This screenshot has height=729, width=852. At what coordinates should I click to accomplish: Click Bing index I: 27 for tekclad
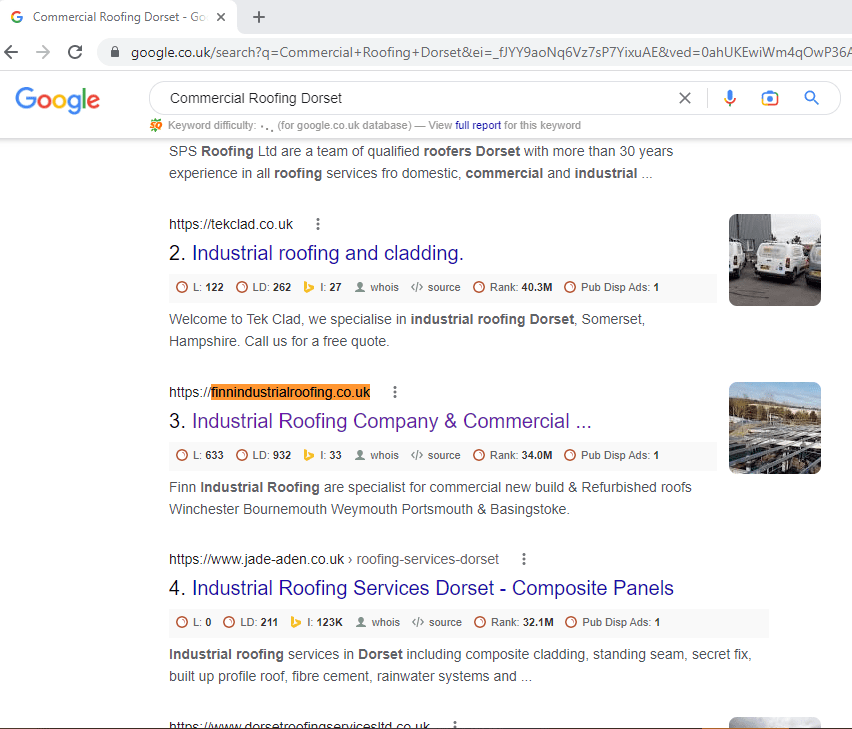(x=322, y=287)
